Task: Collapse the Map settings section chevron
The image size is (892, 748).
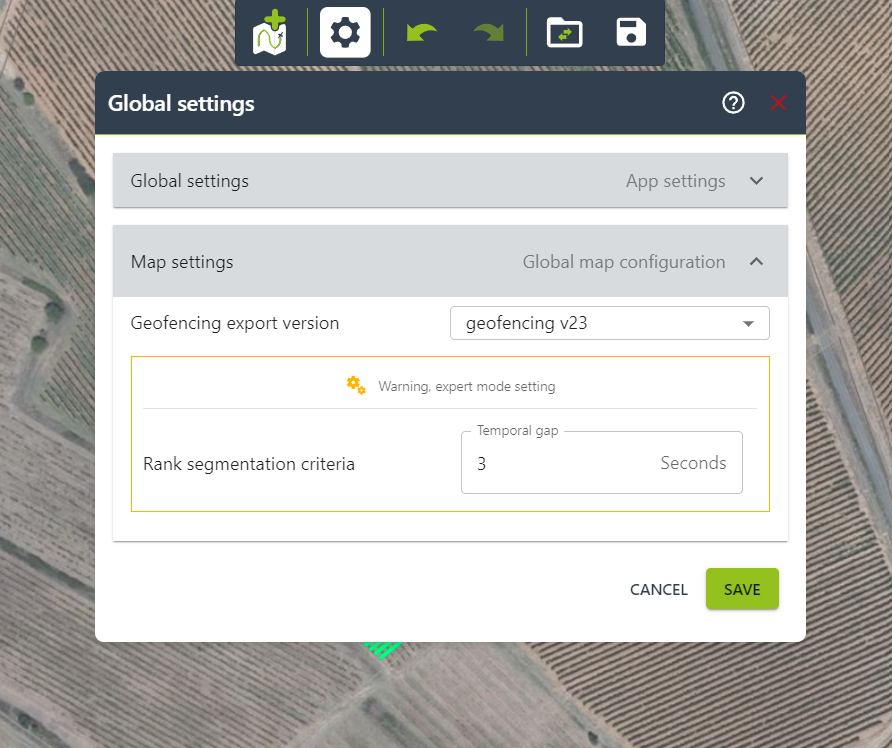Action: 757,261
